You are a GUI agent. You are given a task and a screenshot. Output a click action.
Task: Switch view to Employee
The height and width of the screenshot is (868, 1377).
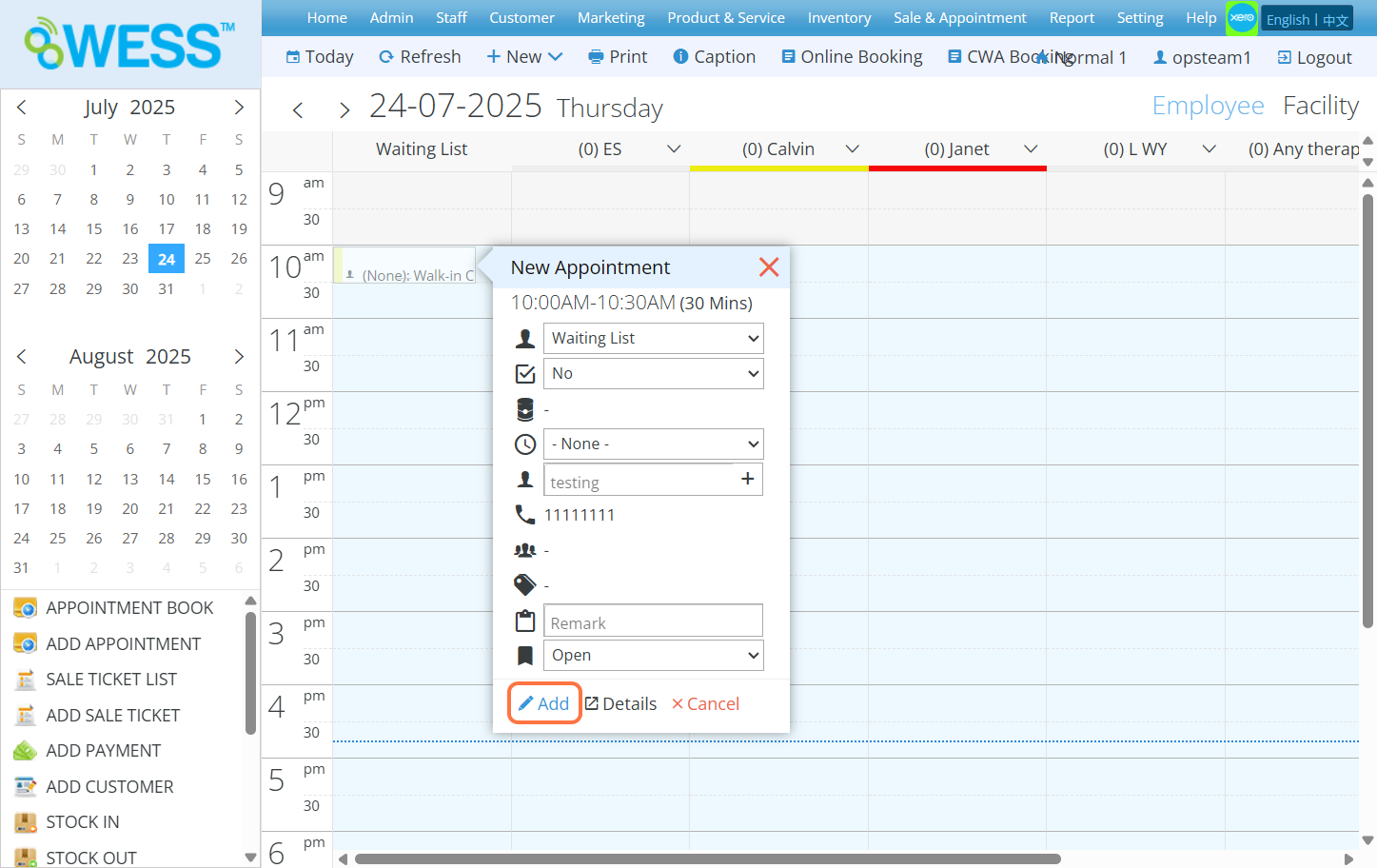1208,106
